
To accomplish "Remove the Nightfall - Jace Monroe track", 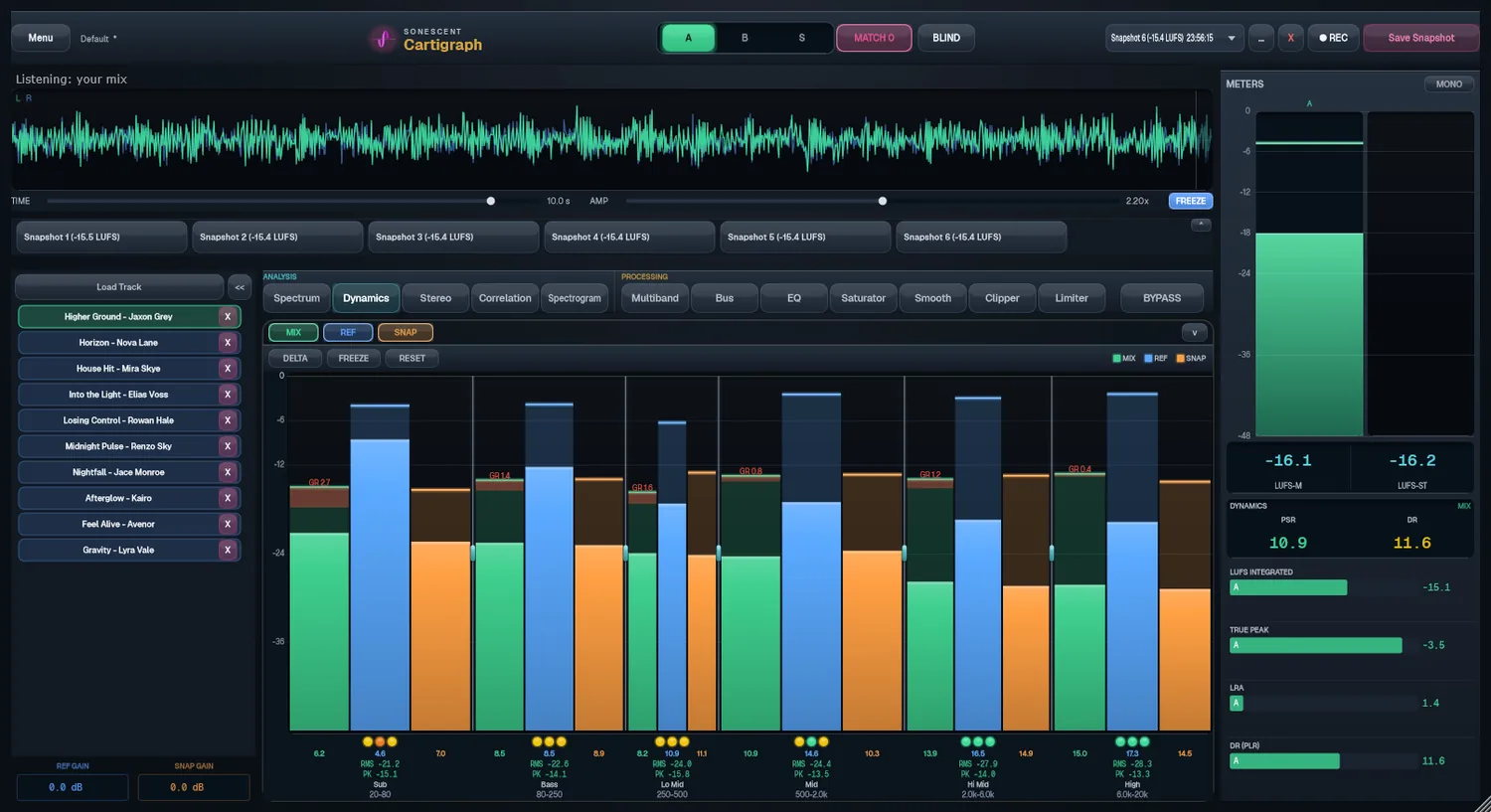I will [228, 472].
